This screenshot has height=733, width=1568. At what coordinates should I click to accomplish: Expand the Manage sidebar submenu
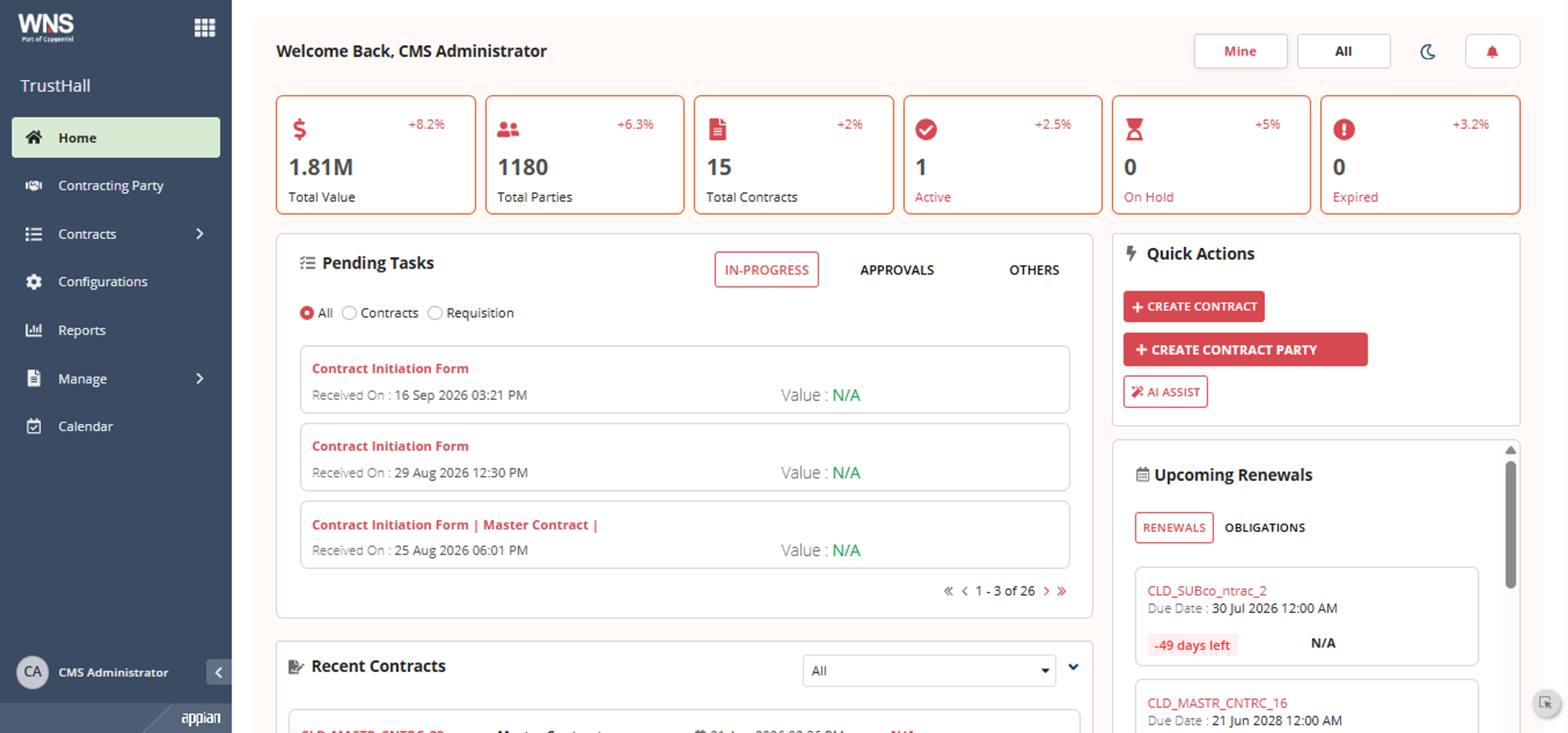200,378
